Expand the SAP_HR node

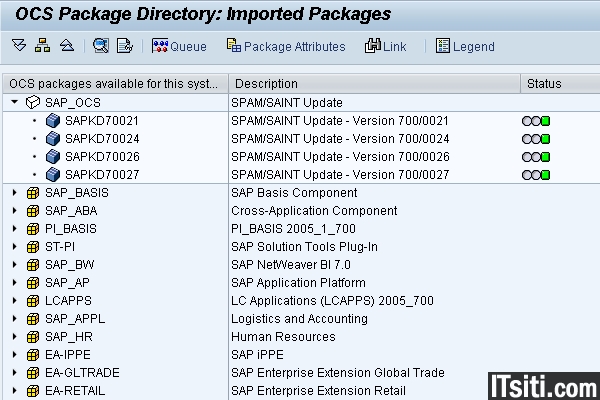(x=14, y=337)
